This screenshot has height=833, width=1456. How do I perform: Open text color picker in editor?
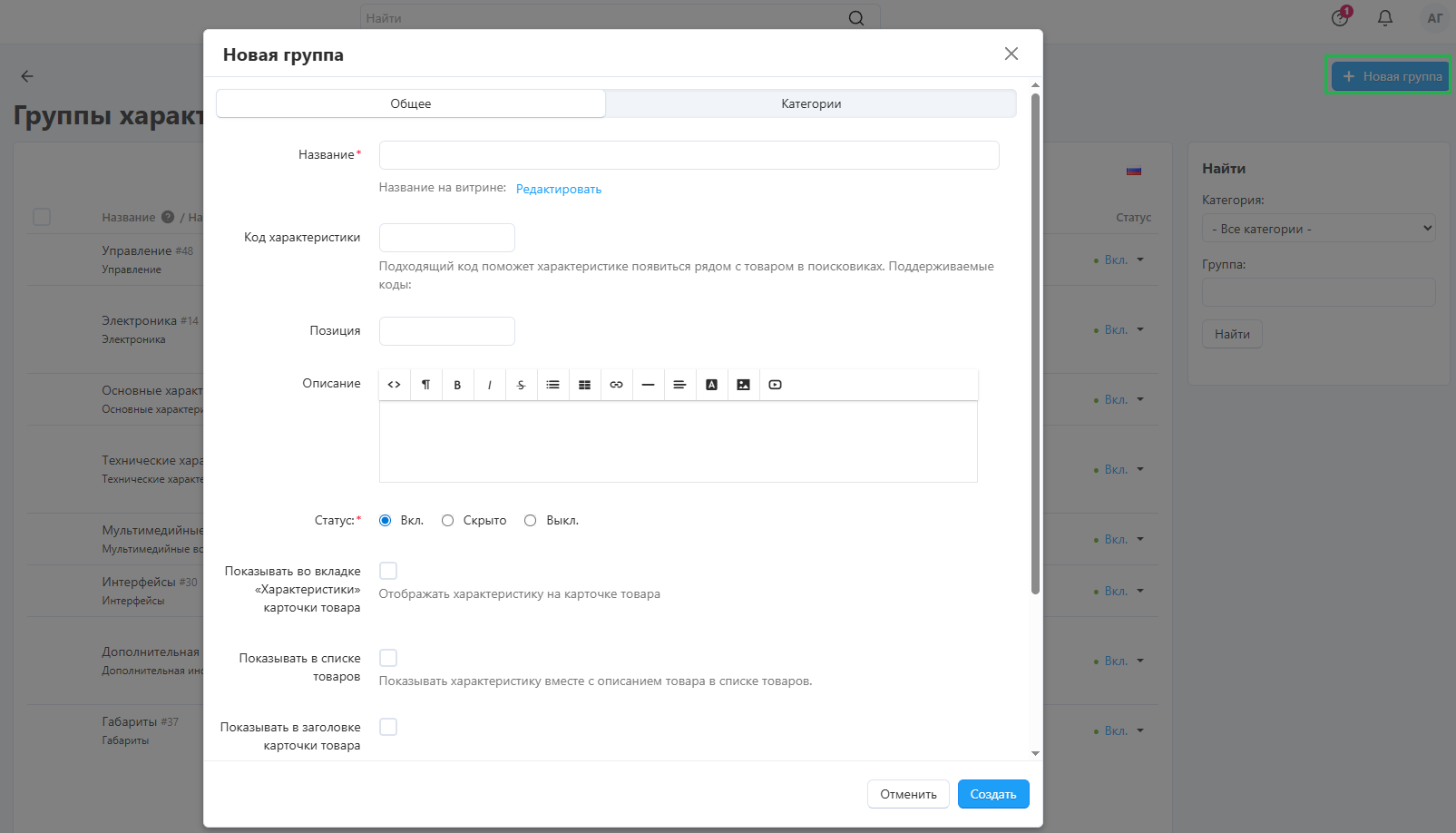(711, 385)
